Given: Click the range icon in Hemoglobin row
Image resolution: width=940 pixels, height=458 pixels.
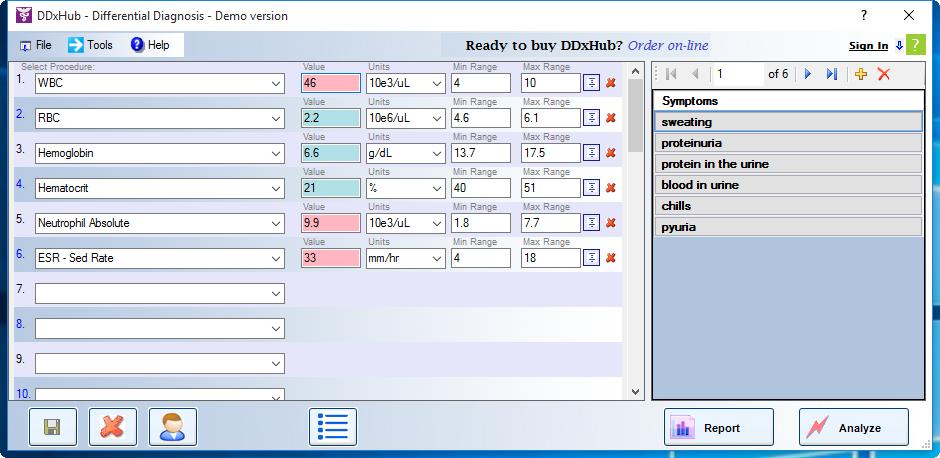Looking at the screenshot, I should 592,153.
